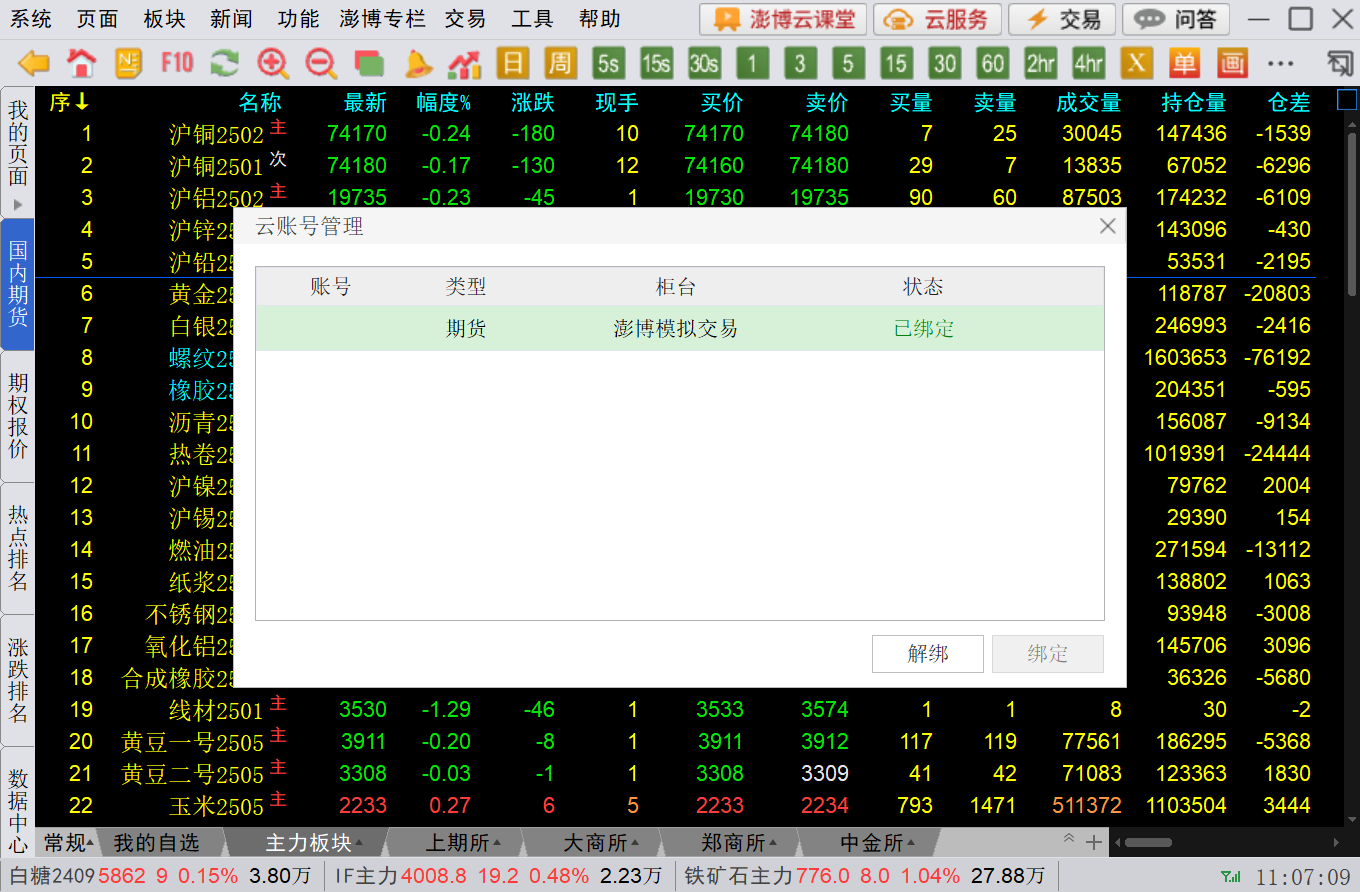Viewport: 1360px width, 892px height.
Task: Expand the 上期所 tab dropdown arrow
Action: pos(497,843)
